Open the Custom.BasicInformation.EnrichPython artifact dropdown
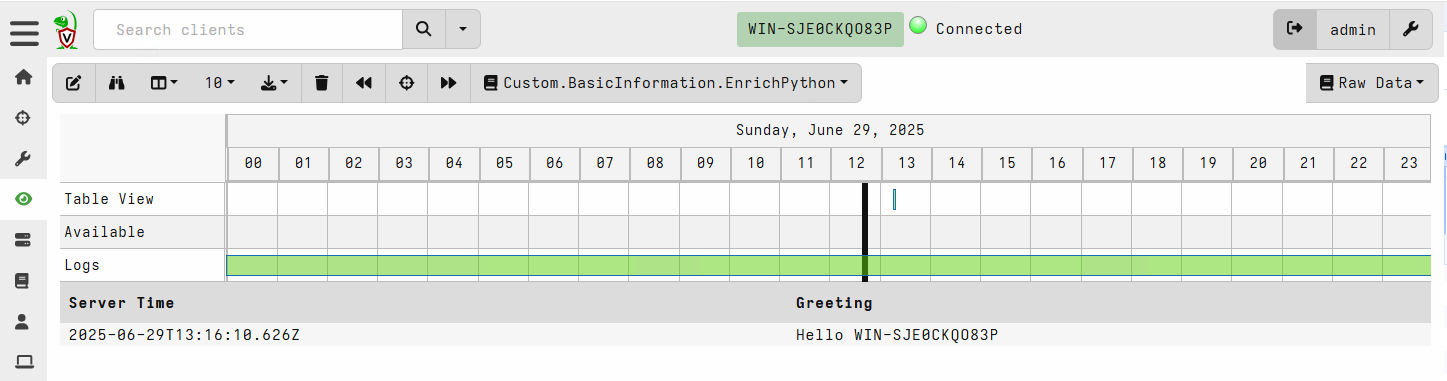 (x=666, y=83)
